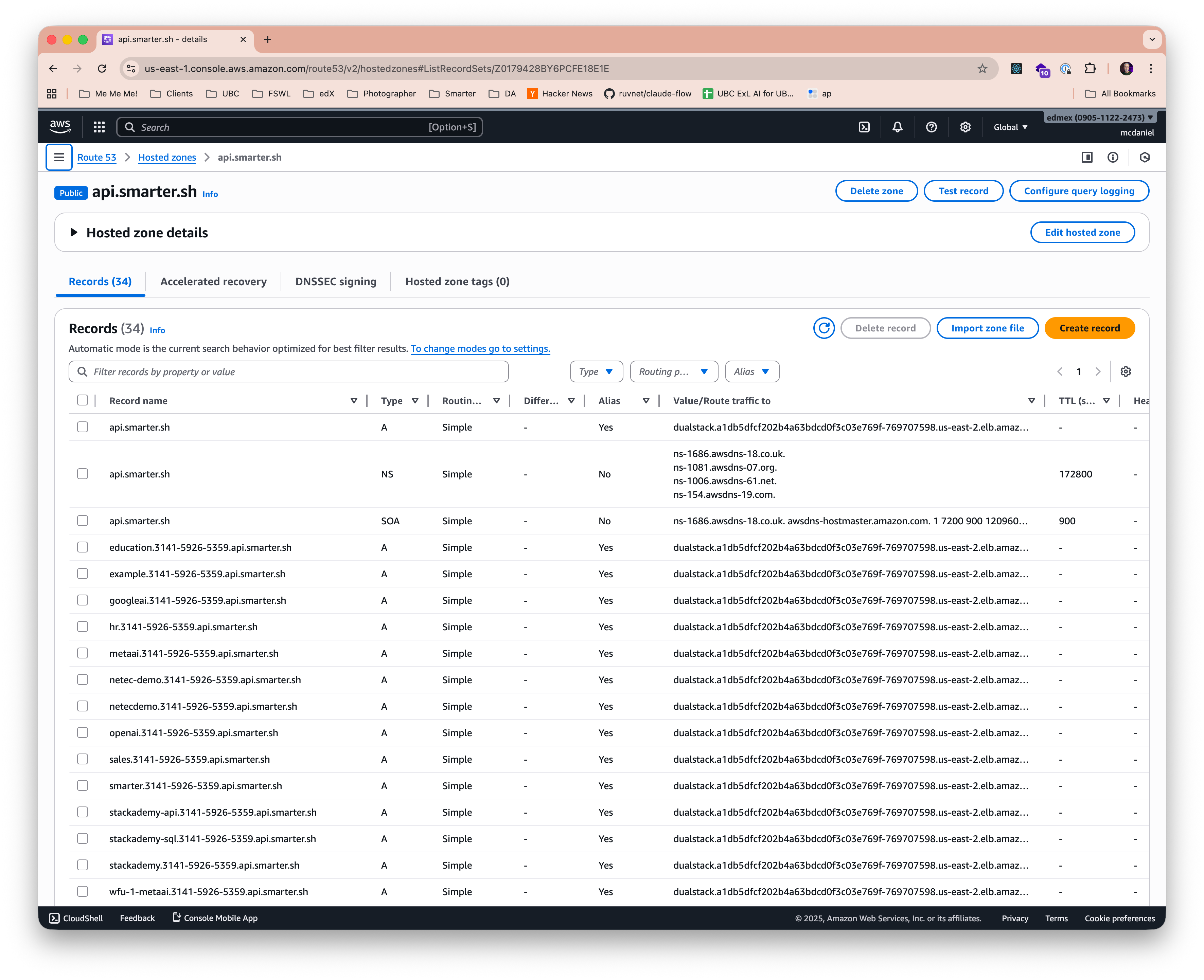The image size is (1204, 980).
Task: Switch to Accelerated recovery tab
Action: (213, 281)
